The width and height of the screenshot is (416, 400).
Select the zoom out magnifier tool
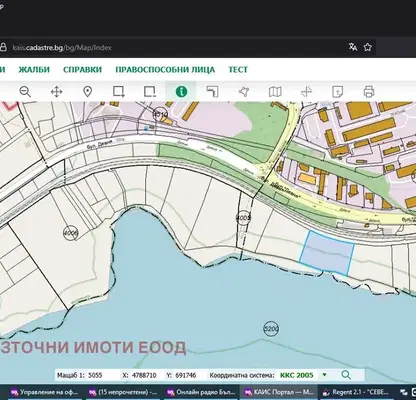pyautogui.click(x=25, y=91)
